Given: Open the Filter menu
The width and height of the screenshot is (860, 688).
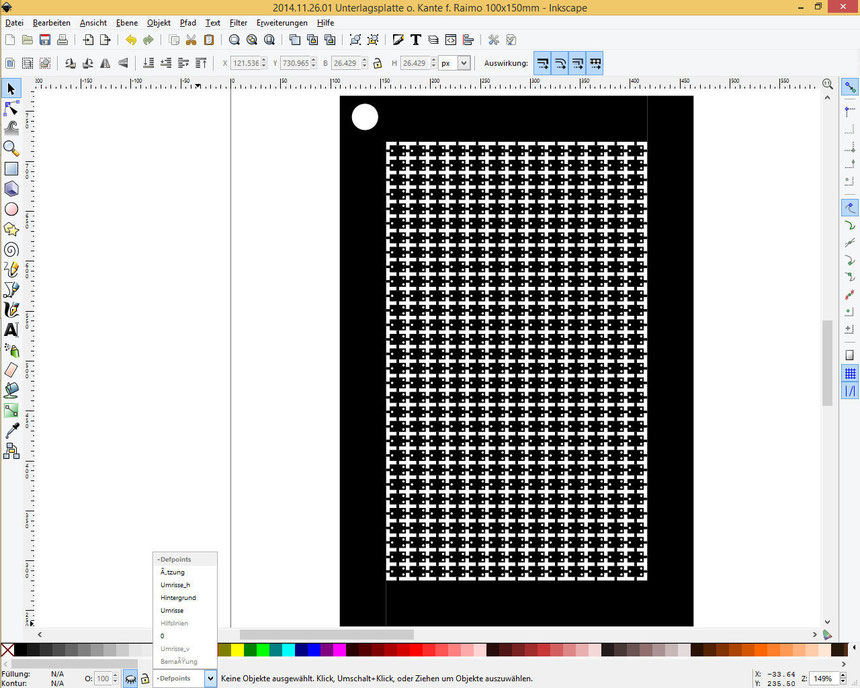Looking at the screenshot, I should click(x=238, y=22).
